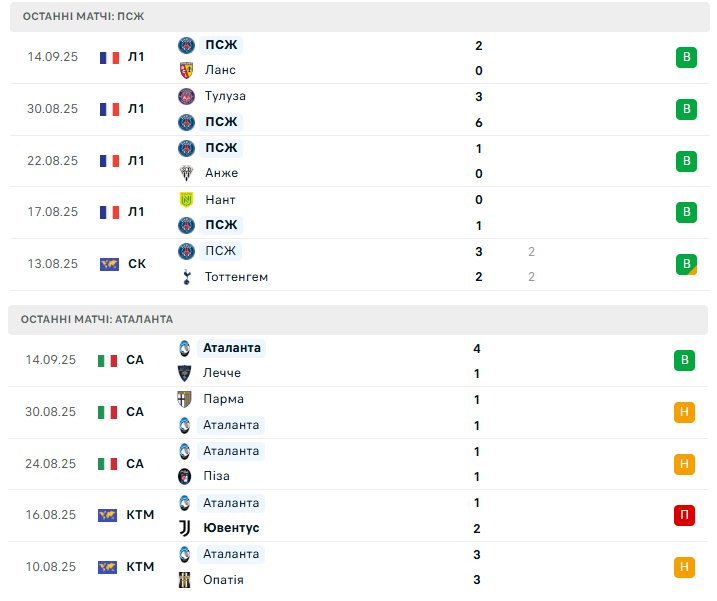This screenshot has width=717, height=601.
Task: Open the Тоттенгем team link
Action: [x=236, y=277]
